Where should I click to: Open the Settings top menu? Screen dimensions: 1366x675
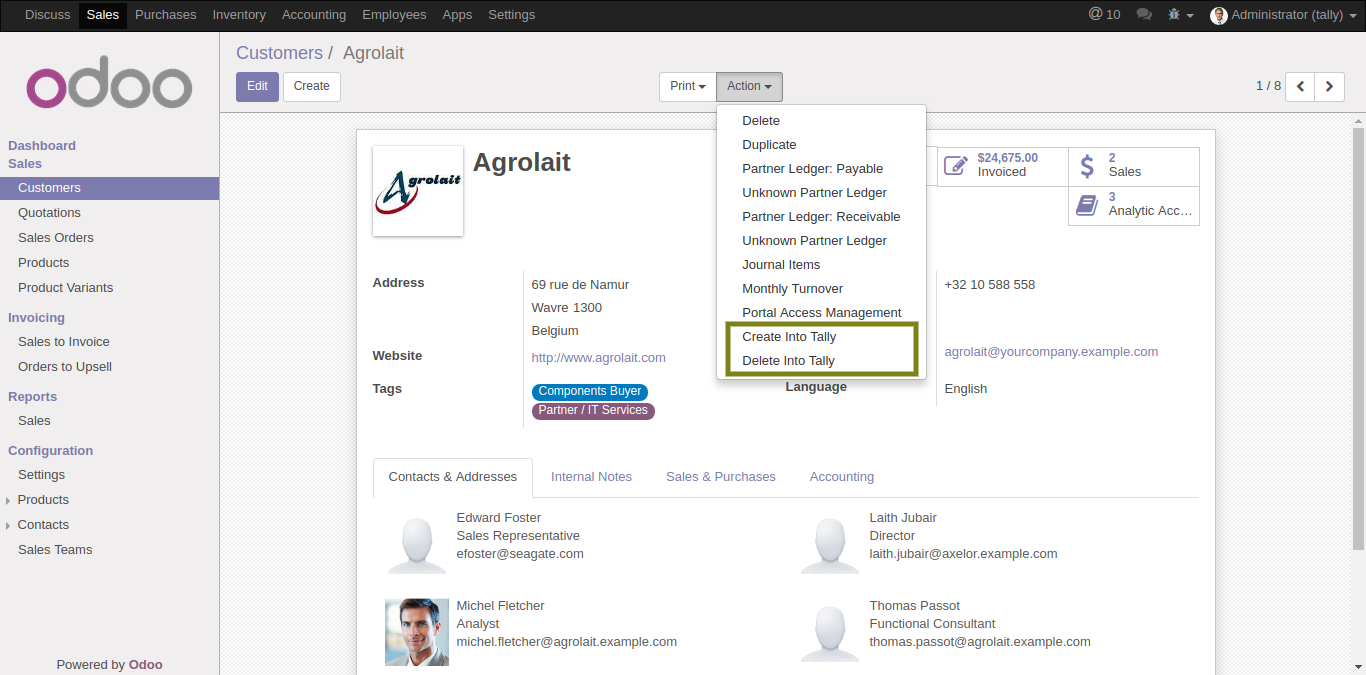[511, 15]
